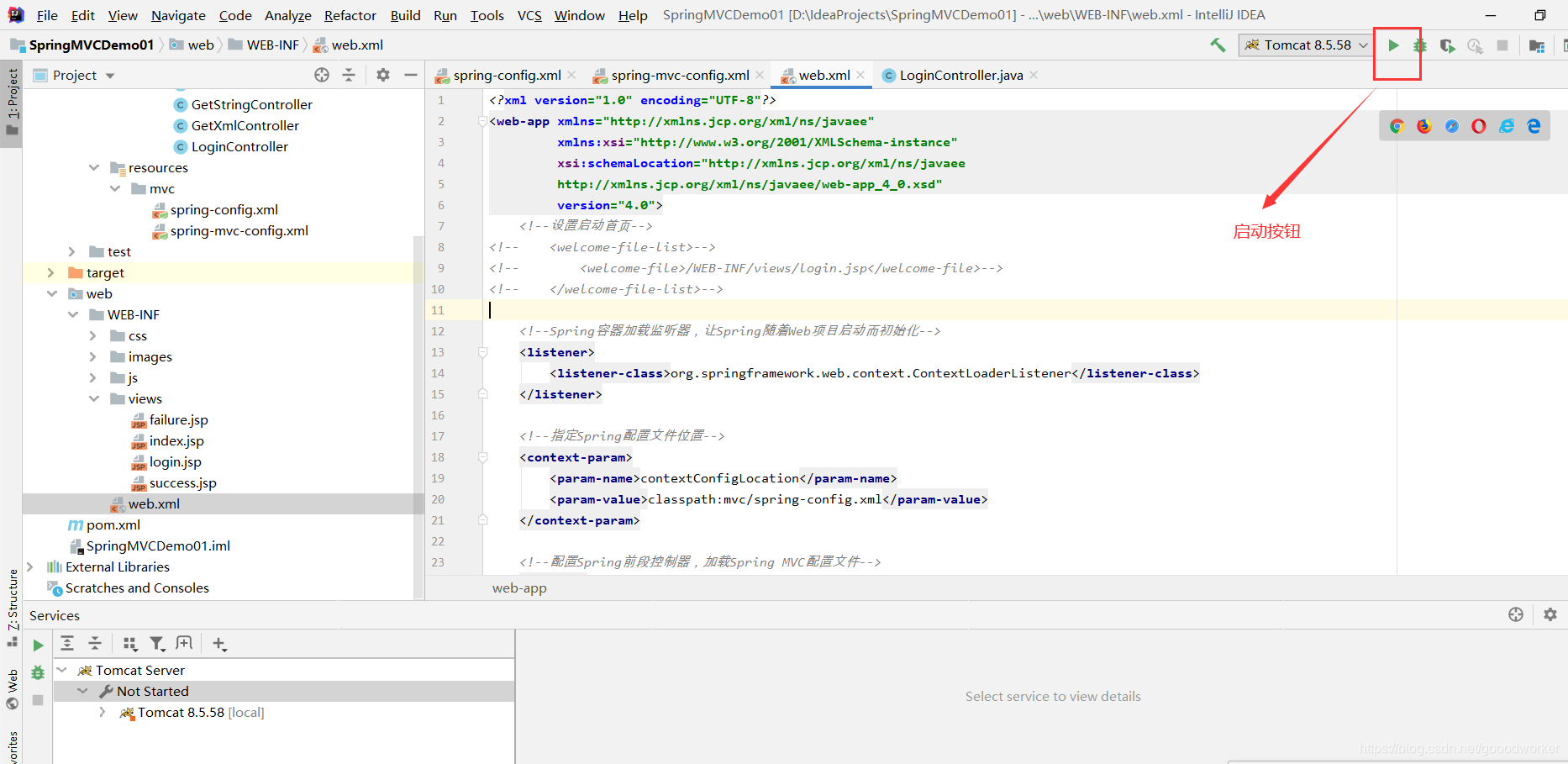Image resolution: width=1568 pixels, height=764 pixels.
Task: Click the locate/scroll-from-source icon in Project panel
Action: pyautogui.click(x=322, y=75)
